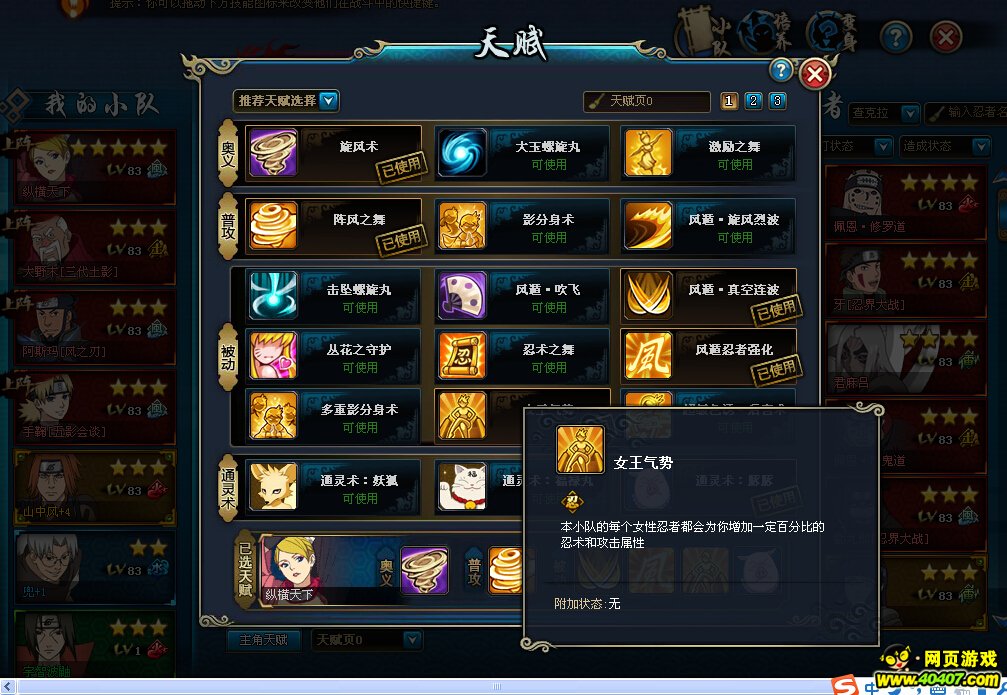
Task: Expand the 查克拉 filter dropdown
Action: coord(884,113)
